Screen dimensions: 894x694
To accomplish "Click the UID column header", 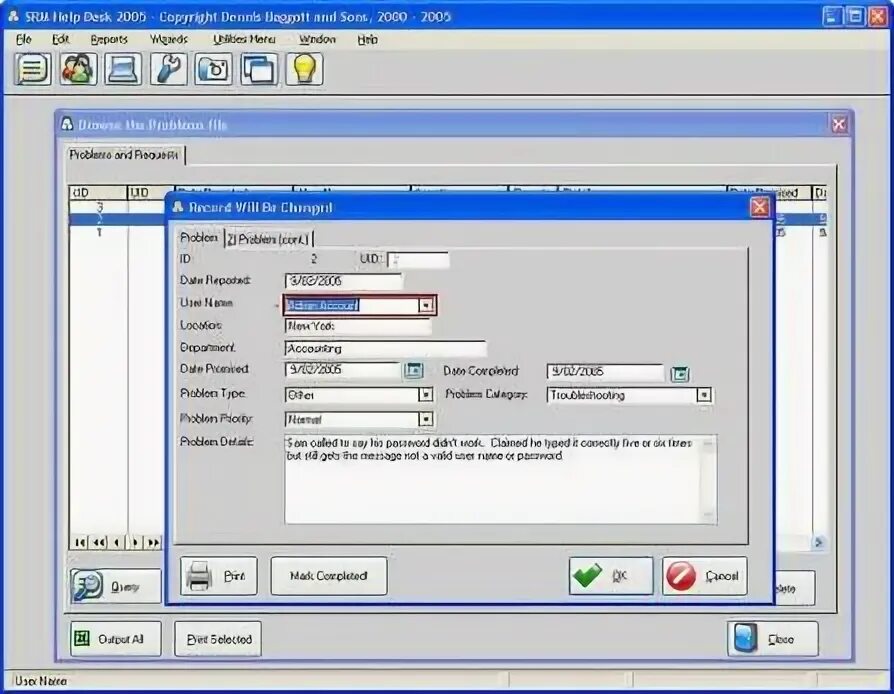I will click(150, 193).
